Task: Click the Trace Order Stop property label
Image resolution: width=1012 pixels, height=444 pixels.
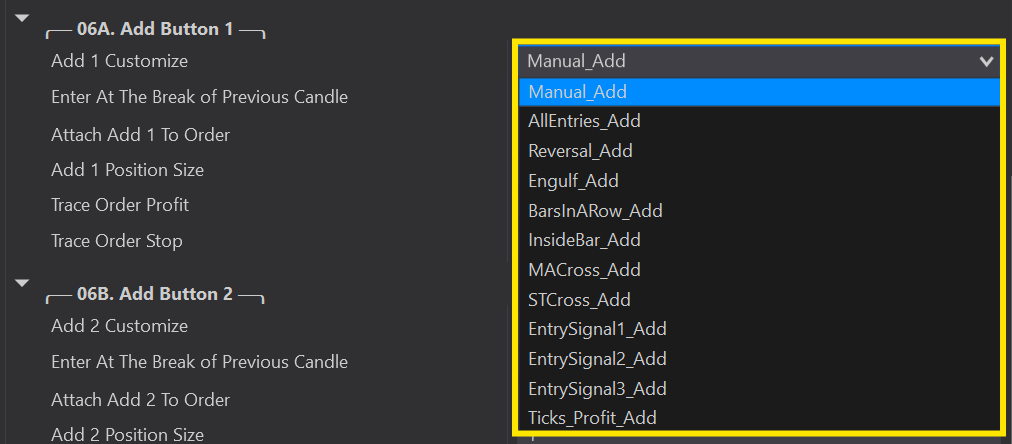Action: (117, 241)
